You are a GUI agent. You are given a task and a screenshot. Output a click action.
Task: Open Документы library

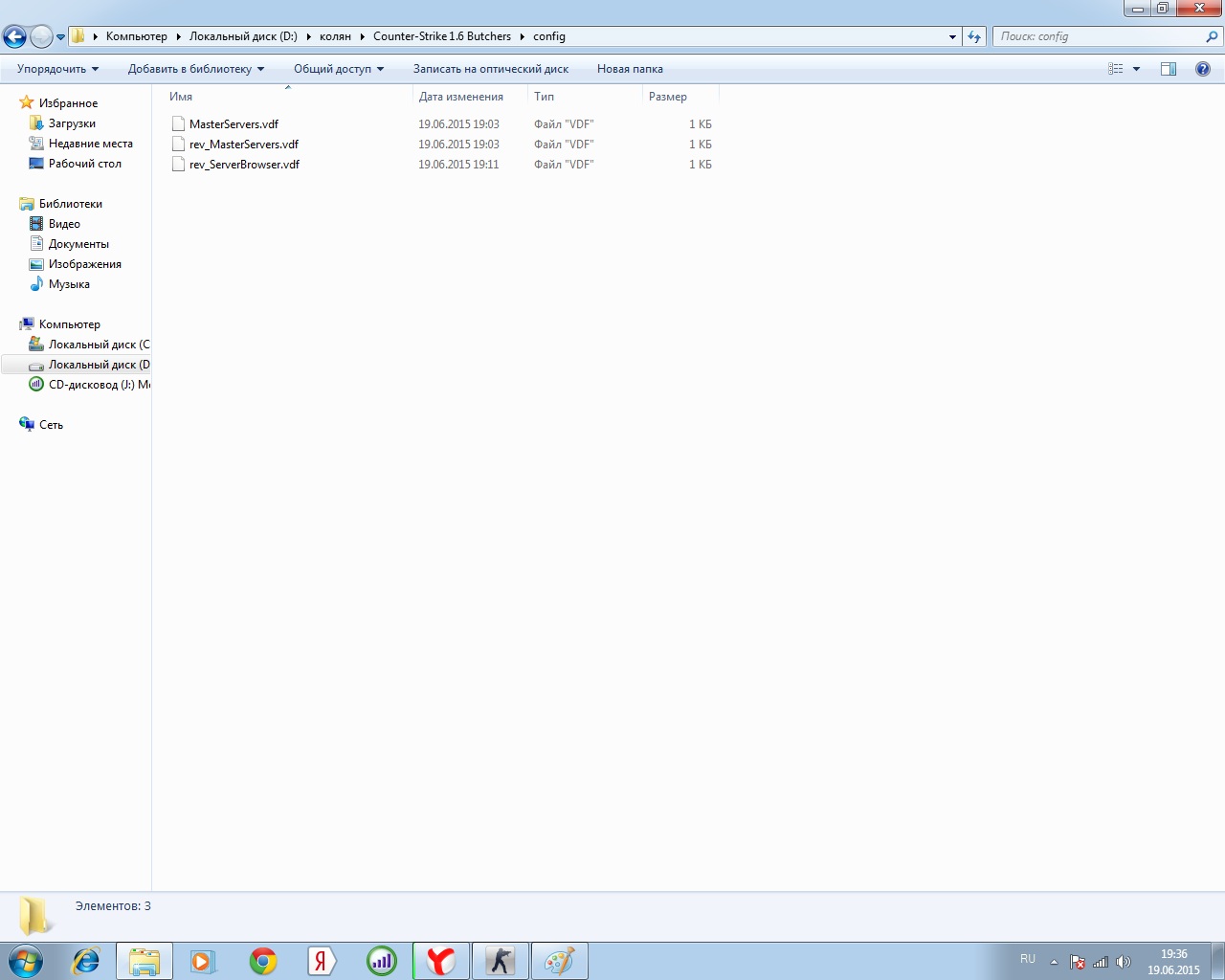coord(78,244)
